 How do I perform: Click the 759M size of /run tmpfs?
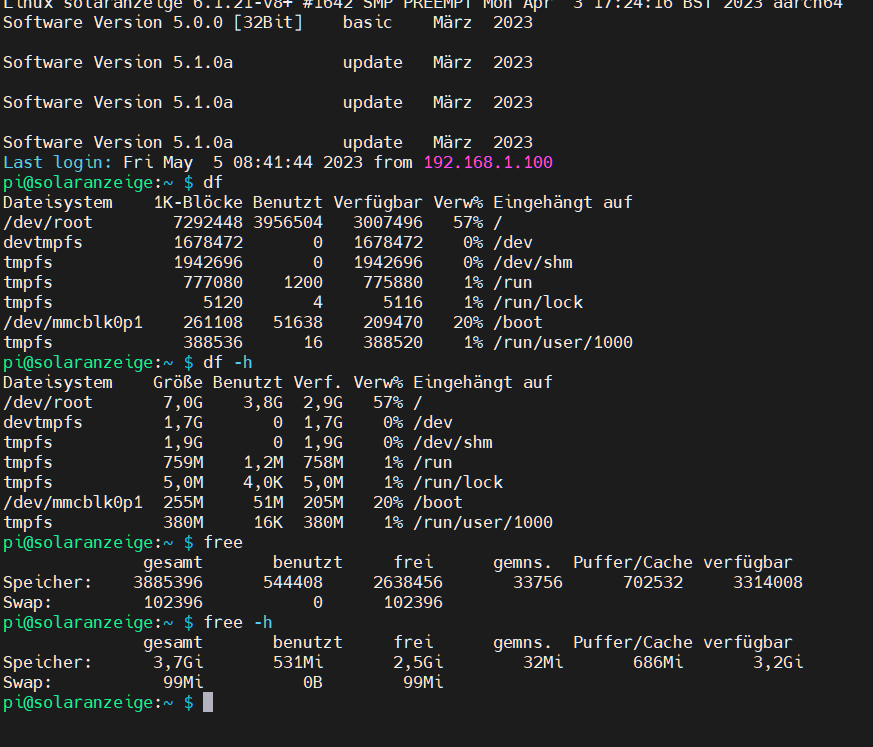[x=183, y=462]
